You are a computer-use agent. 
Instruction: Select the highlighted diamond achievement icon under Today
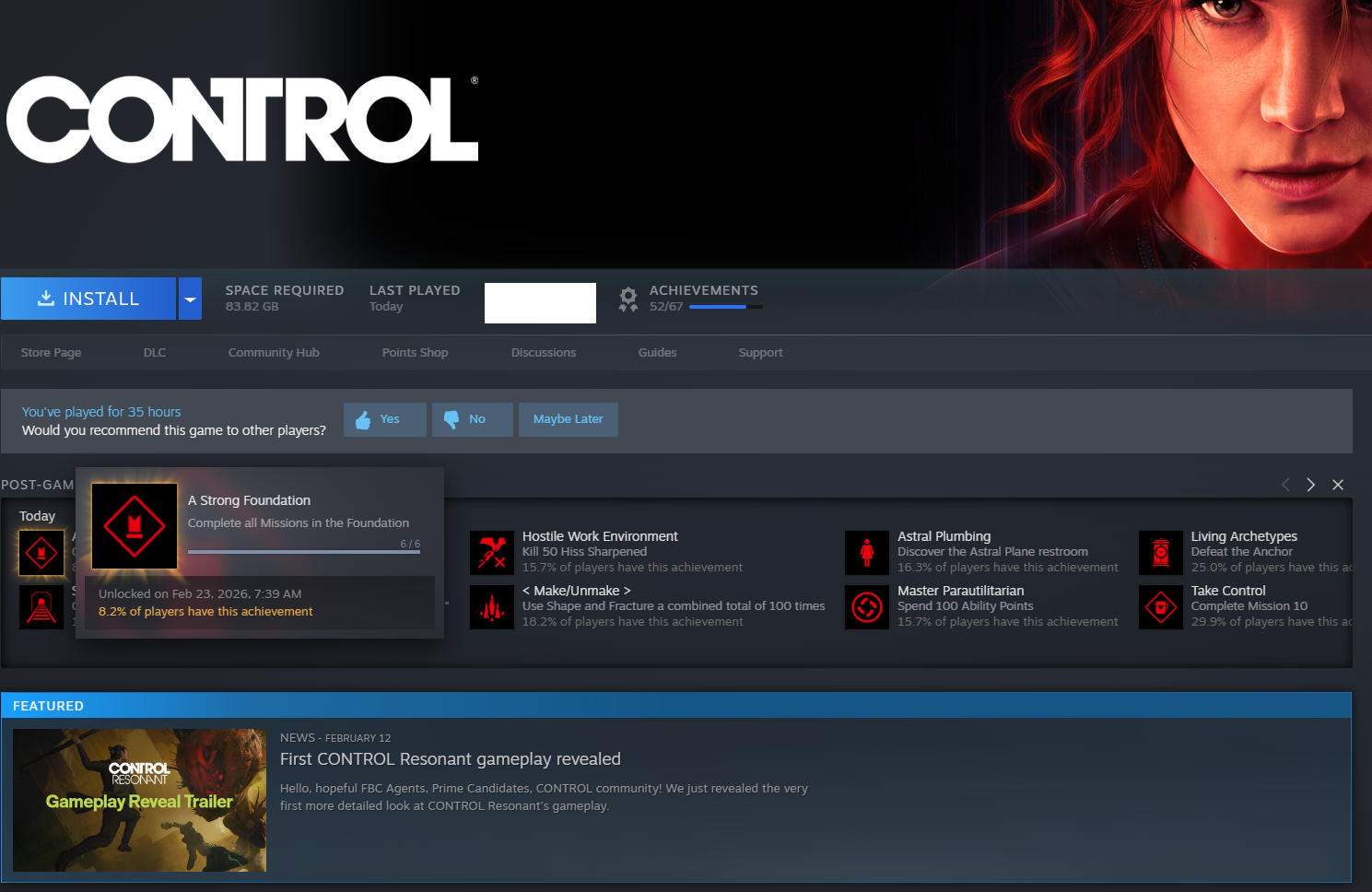(41, 553)
